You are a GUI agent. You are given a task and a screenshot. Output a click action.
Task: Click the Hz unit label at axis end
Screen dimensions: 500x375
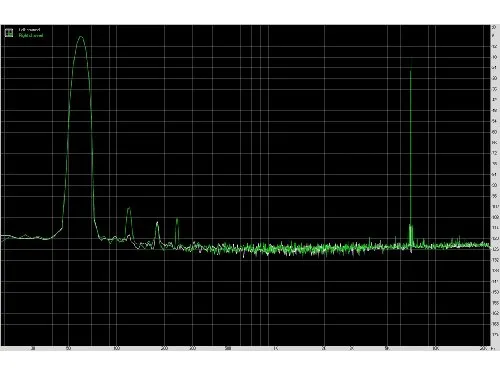(x=494, y=349)
